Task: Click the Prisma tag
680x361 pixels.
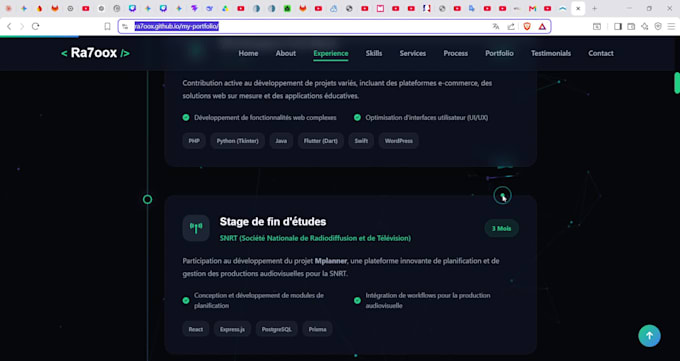Action: pos(317,329)
